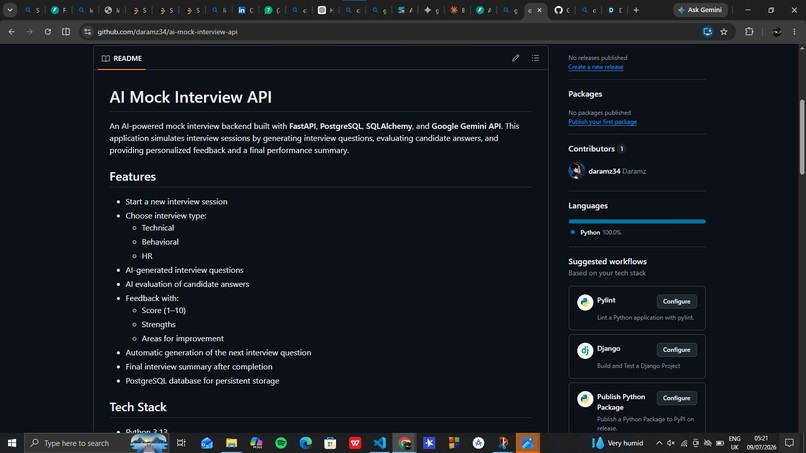Open File Explorer from the taskbar

coord(231,443)
